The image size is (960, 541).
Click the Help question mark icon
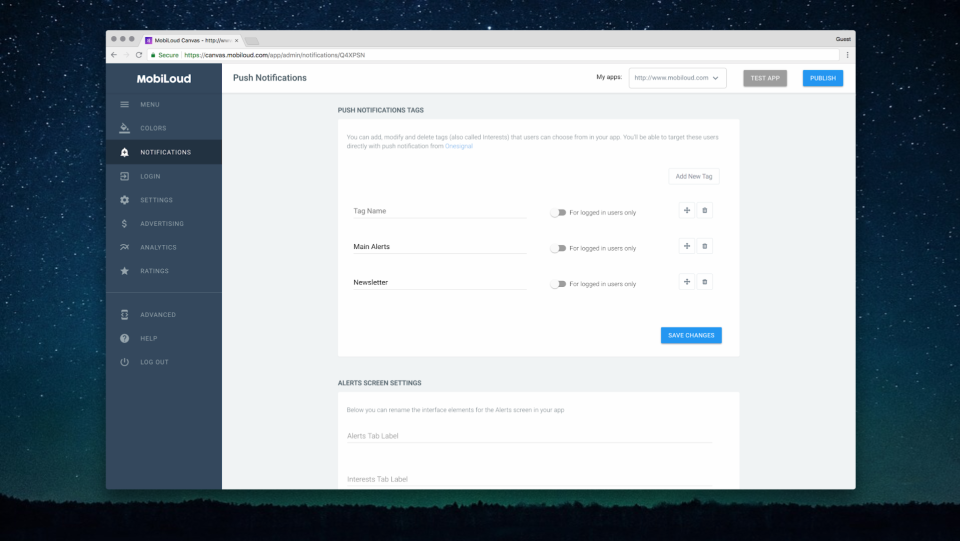coord(124,338)
